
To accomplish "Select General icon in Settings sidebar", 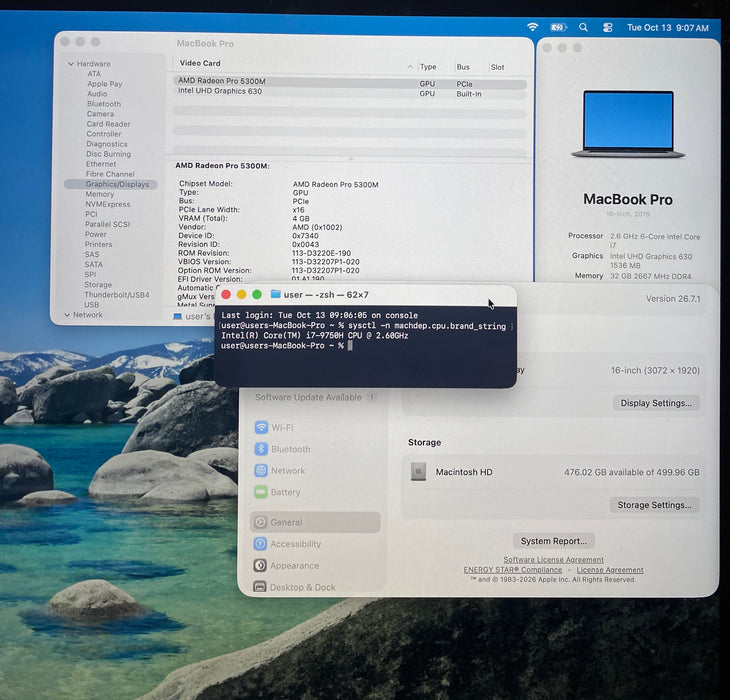I will point(260,522).
